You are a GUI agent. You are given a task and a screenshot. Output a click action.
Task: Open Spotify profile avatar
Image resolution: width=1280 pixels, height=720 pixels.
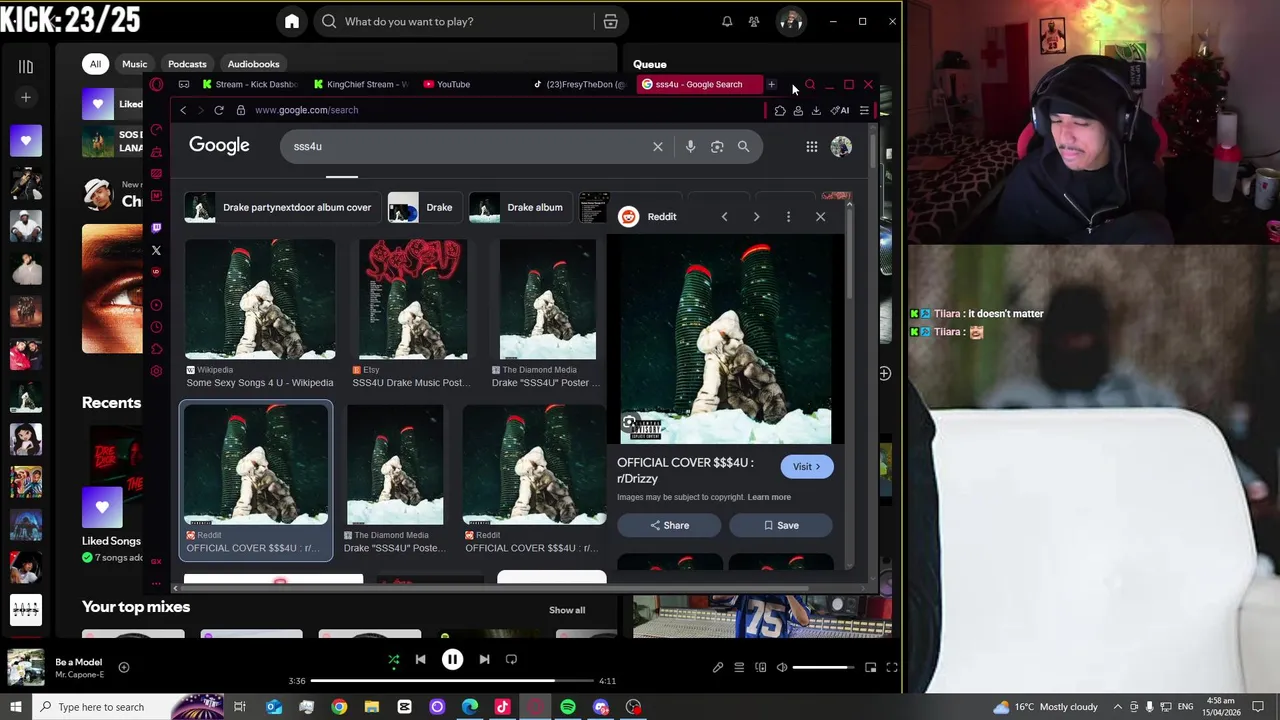pos(790,21)
